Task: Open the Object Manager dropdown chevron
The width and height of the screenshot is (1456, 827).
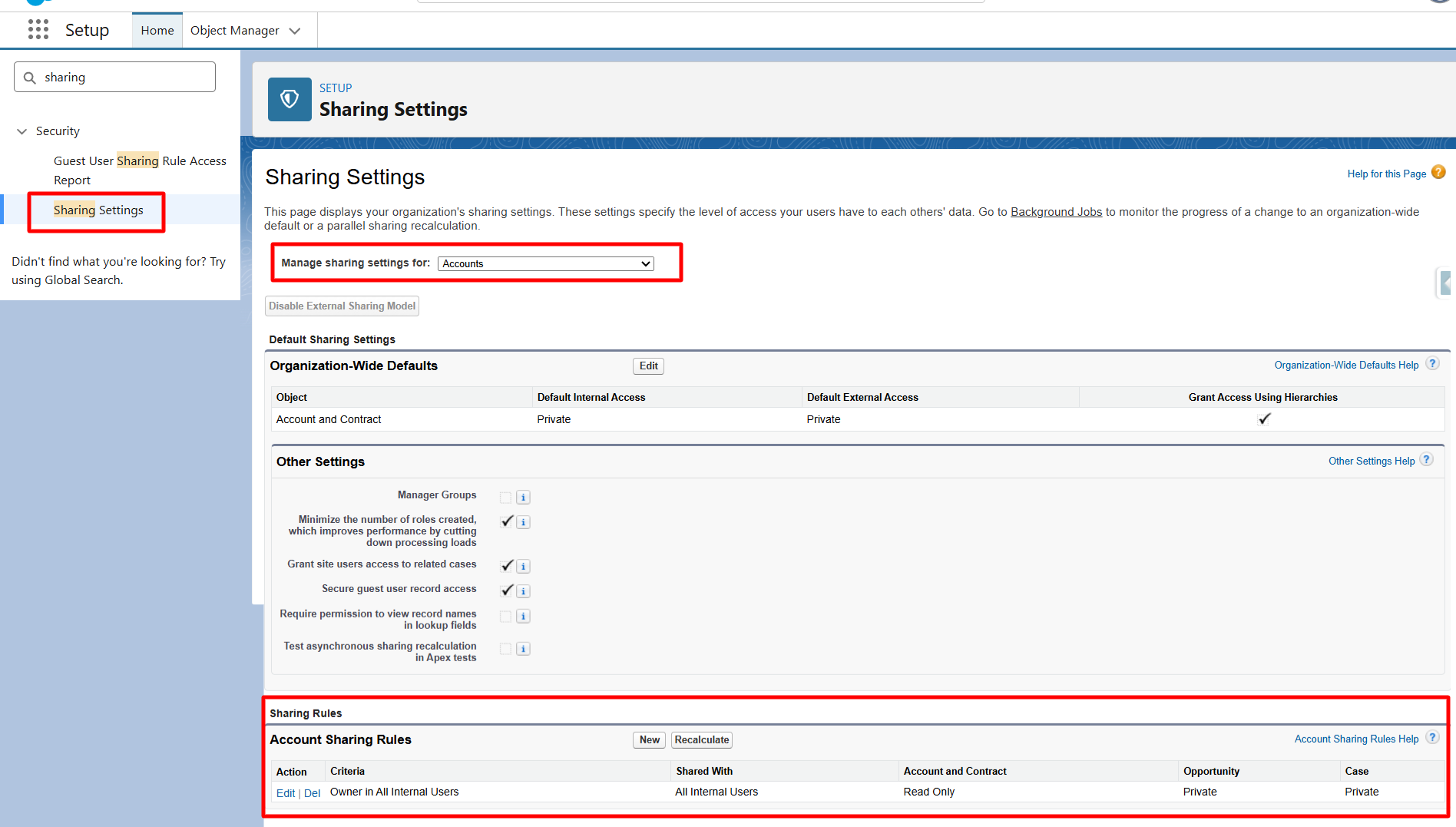Action: click(295, 31)
